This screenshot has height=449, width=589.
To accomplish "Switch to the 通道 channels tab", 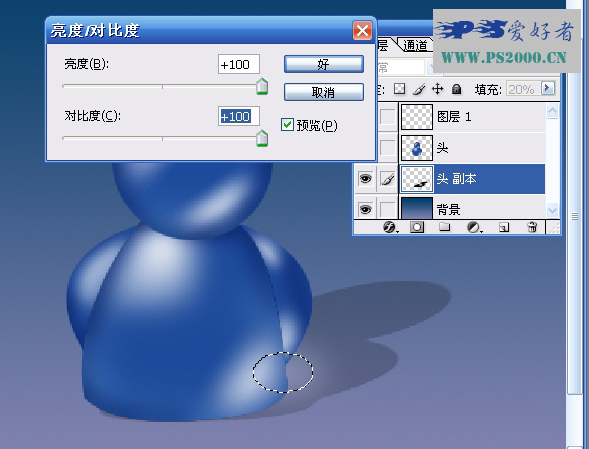I will [x=415, y=45].
